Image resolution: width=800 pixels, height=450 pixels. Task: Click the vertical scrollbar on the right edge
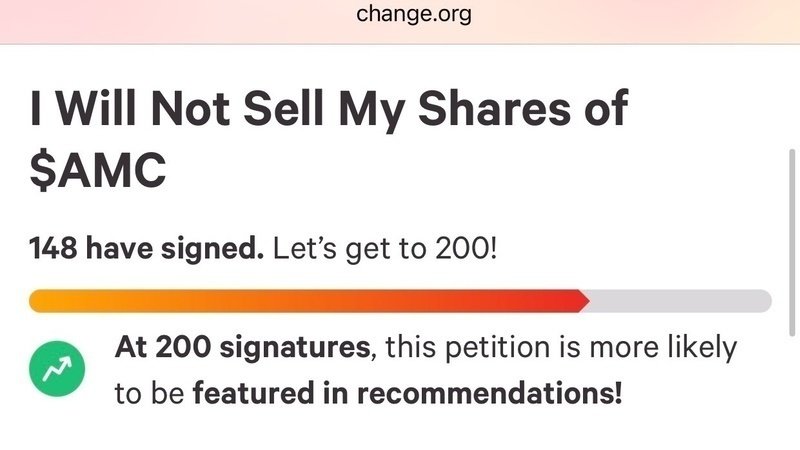(792, 240)
